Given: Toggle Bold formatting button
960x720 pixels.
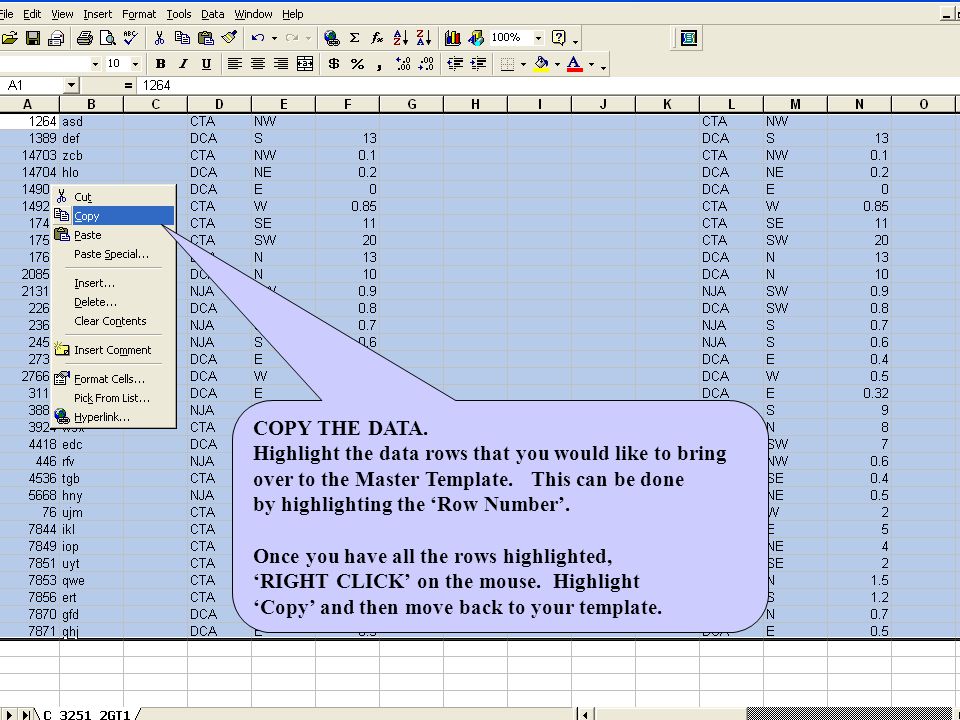Looking at the screenshot, I should point(160,64).
